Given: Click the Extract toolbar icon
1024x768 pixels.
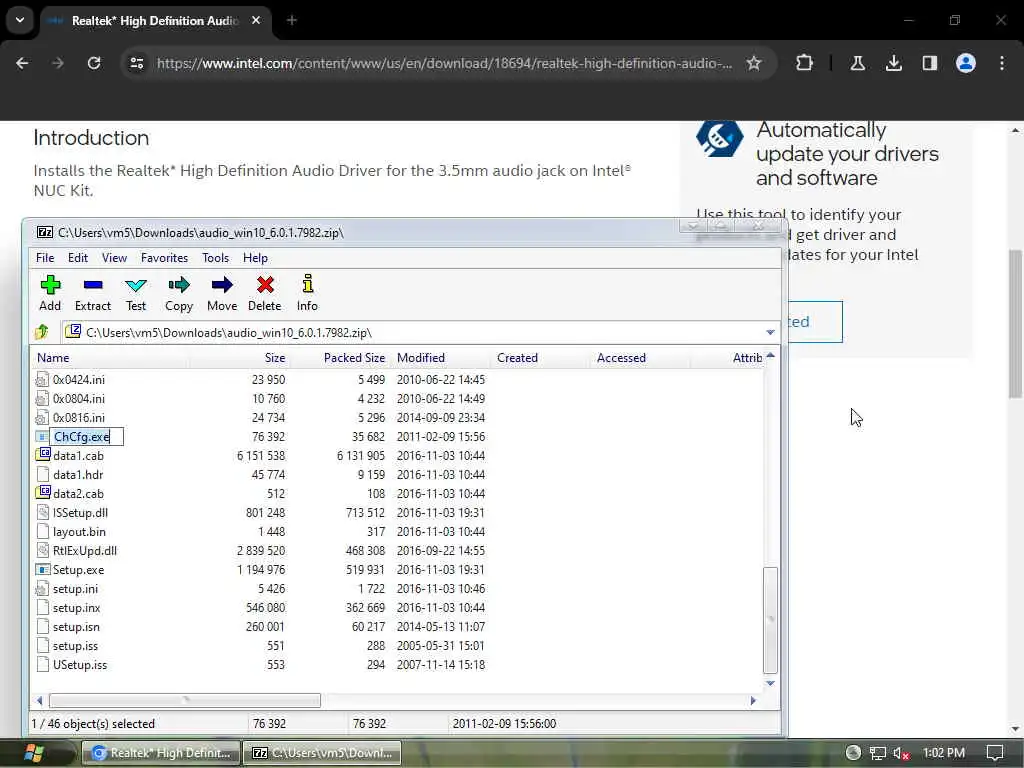Looking at the screenshot, I should (x=93, y=285).
